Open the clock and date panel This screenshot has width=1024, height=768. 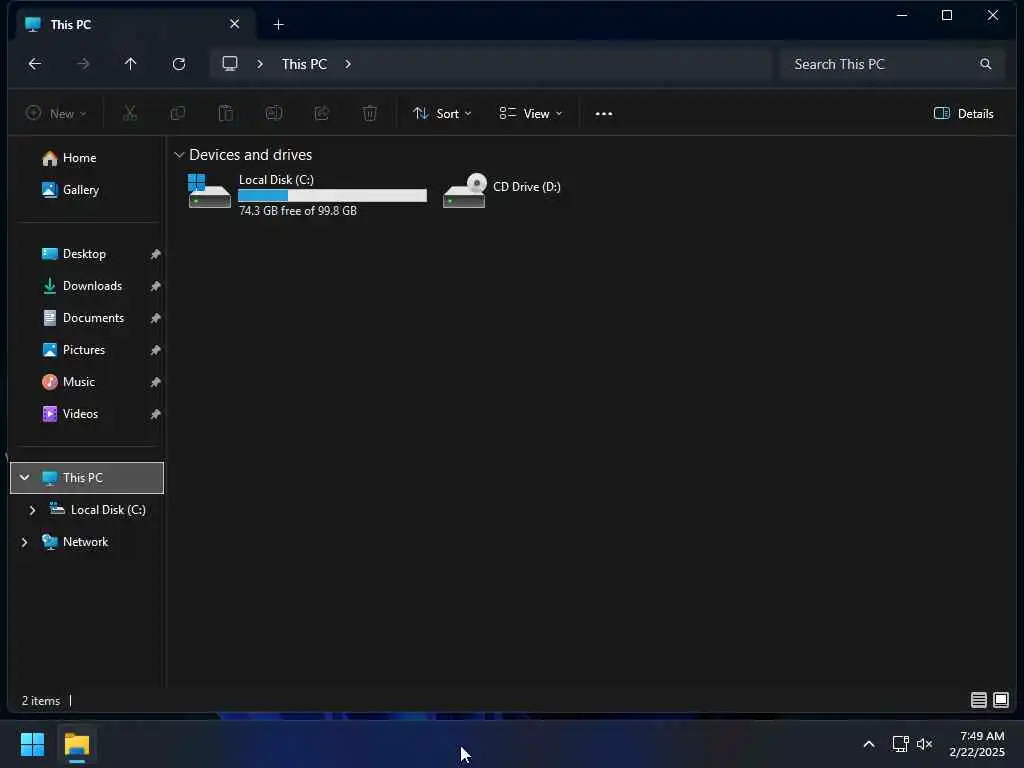pos(977,744)
